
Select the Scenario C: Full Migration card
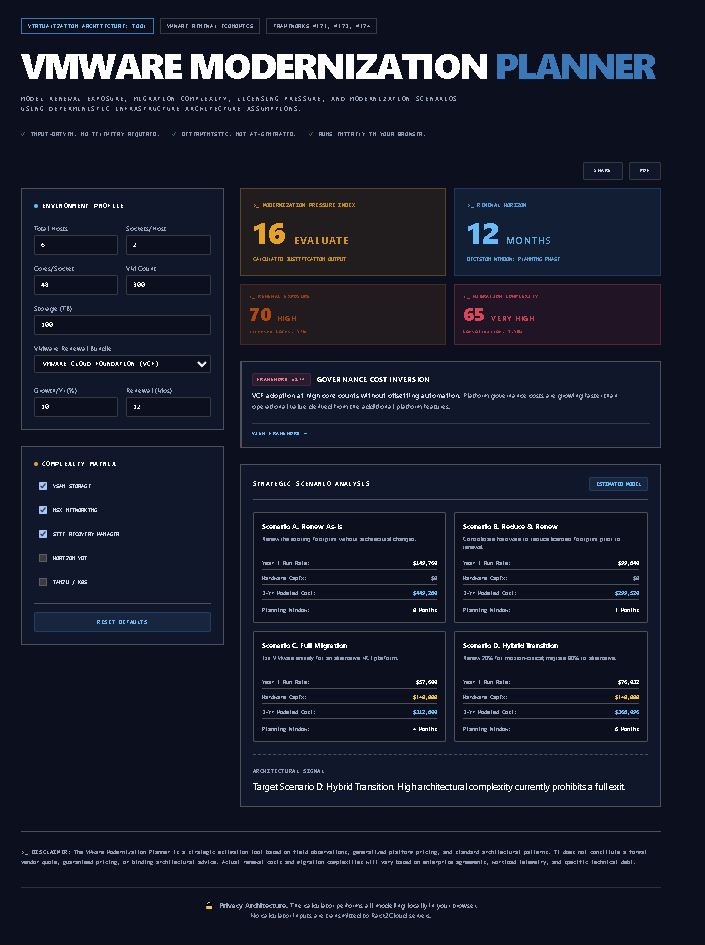349,686
